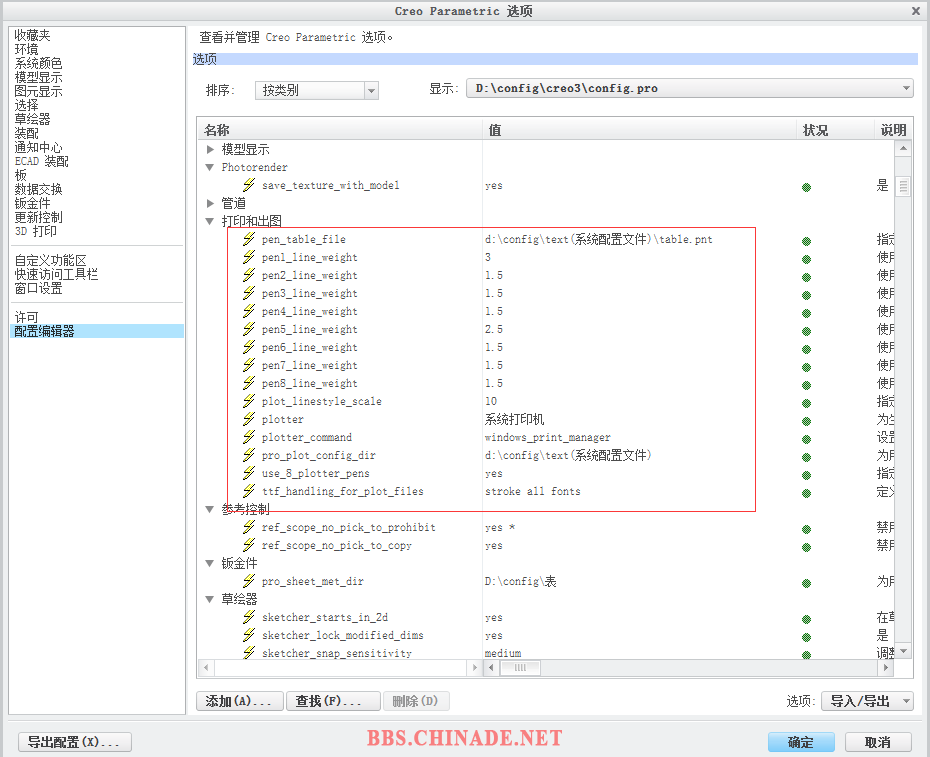Click green status dot for save_texture_with_model

(807, 187)
